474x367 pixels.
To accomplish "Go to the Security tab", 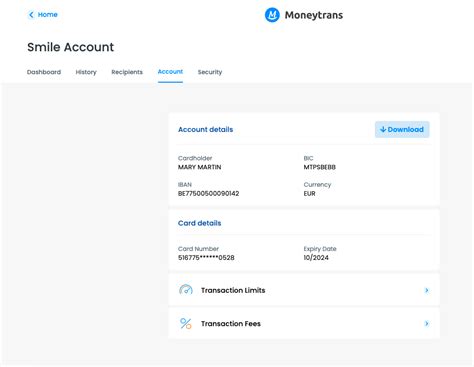I will [x=210, y=72].
